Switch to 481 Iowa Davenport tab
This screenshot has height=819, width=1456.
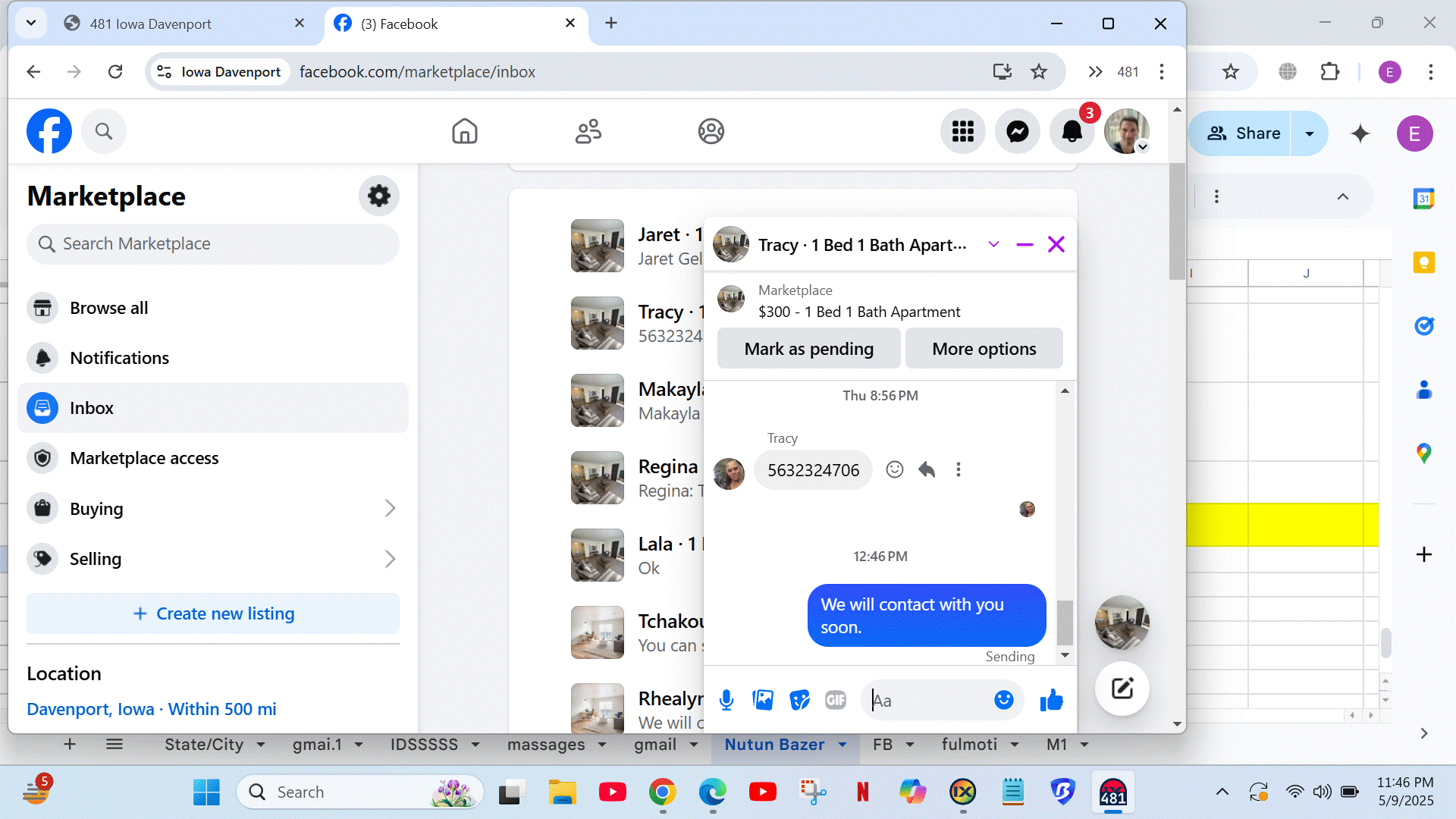click(152, 24)
